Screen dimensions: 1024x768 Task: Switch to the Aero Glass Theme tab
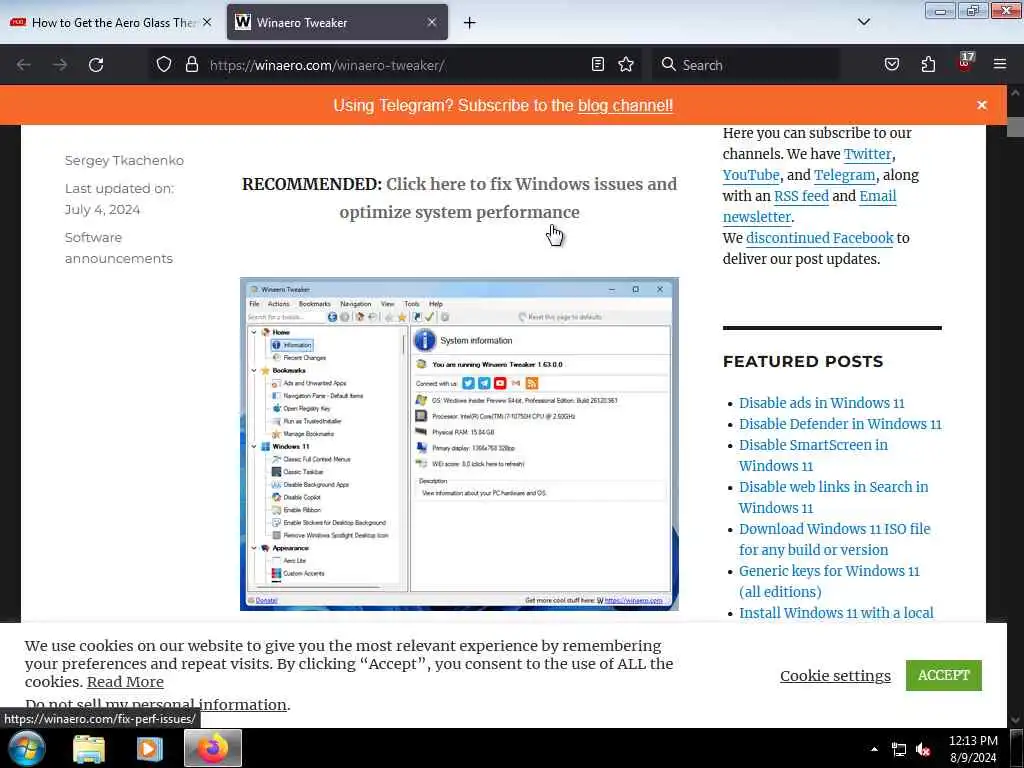tap(111, 23)
